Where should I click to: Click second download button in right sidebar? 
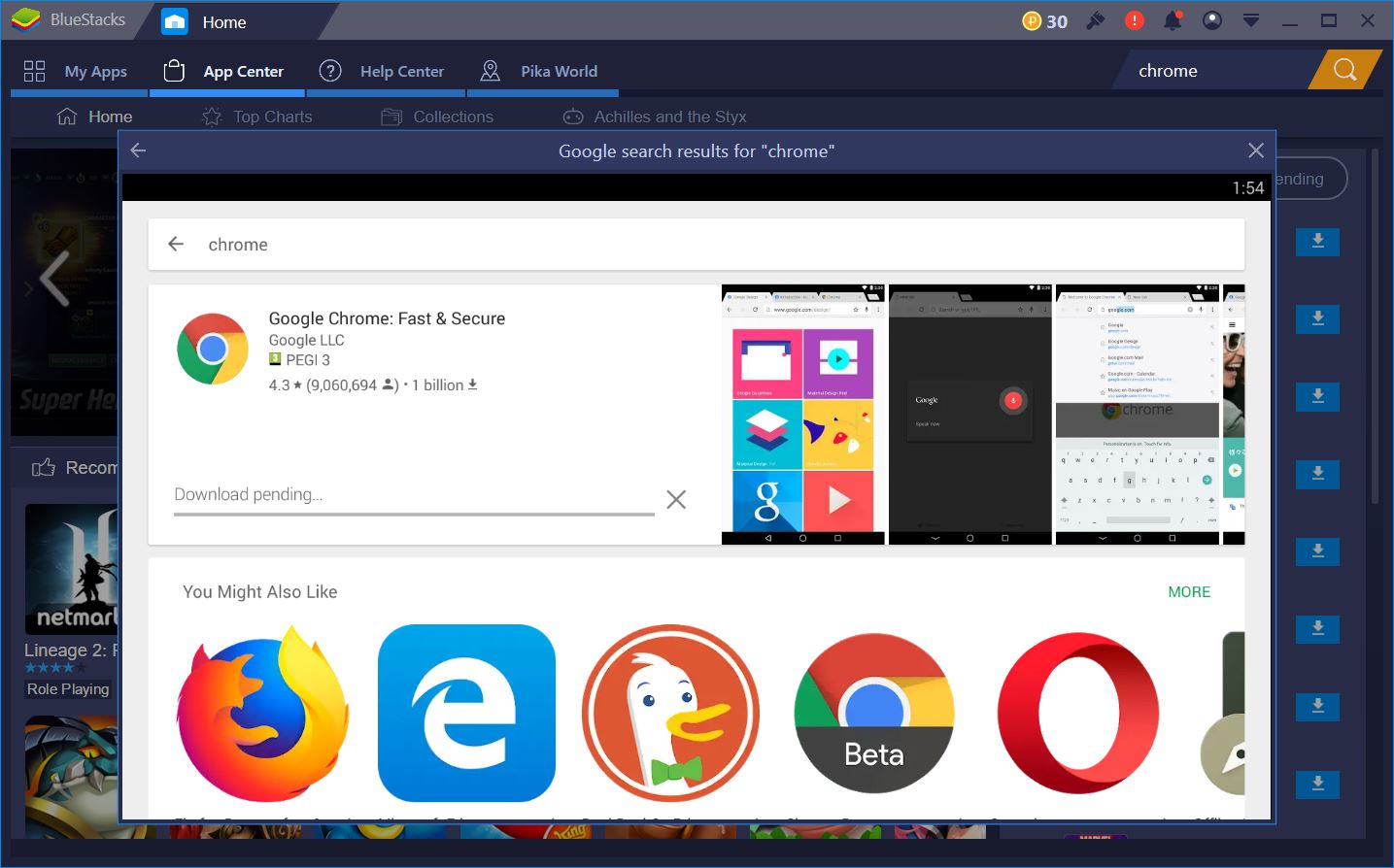tap(1317, 319)
